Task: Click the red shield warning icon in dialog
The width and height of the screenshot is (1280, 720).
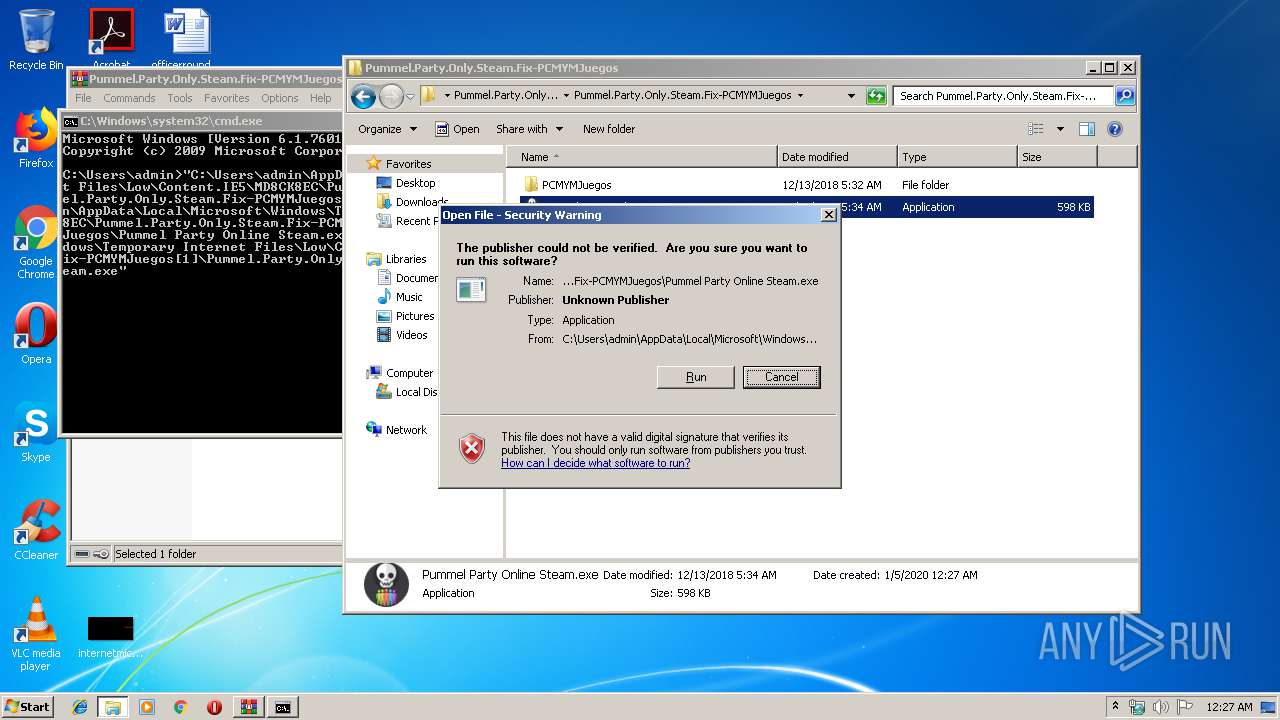Action: [x=472, y=449]
